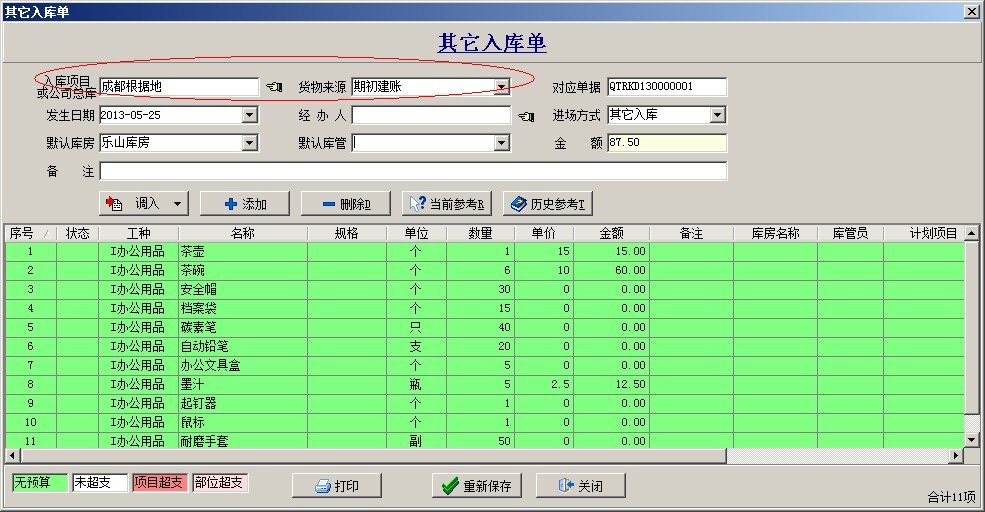Expand the 货物来源 dropdown

pos(502,88)
